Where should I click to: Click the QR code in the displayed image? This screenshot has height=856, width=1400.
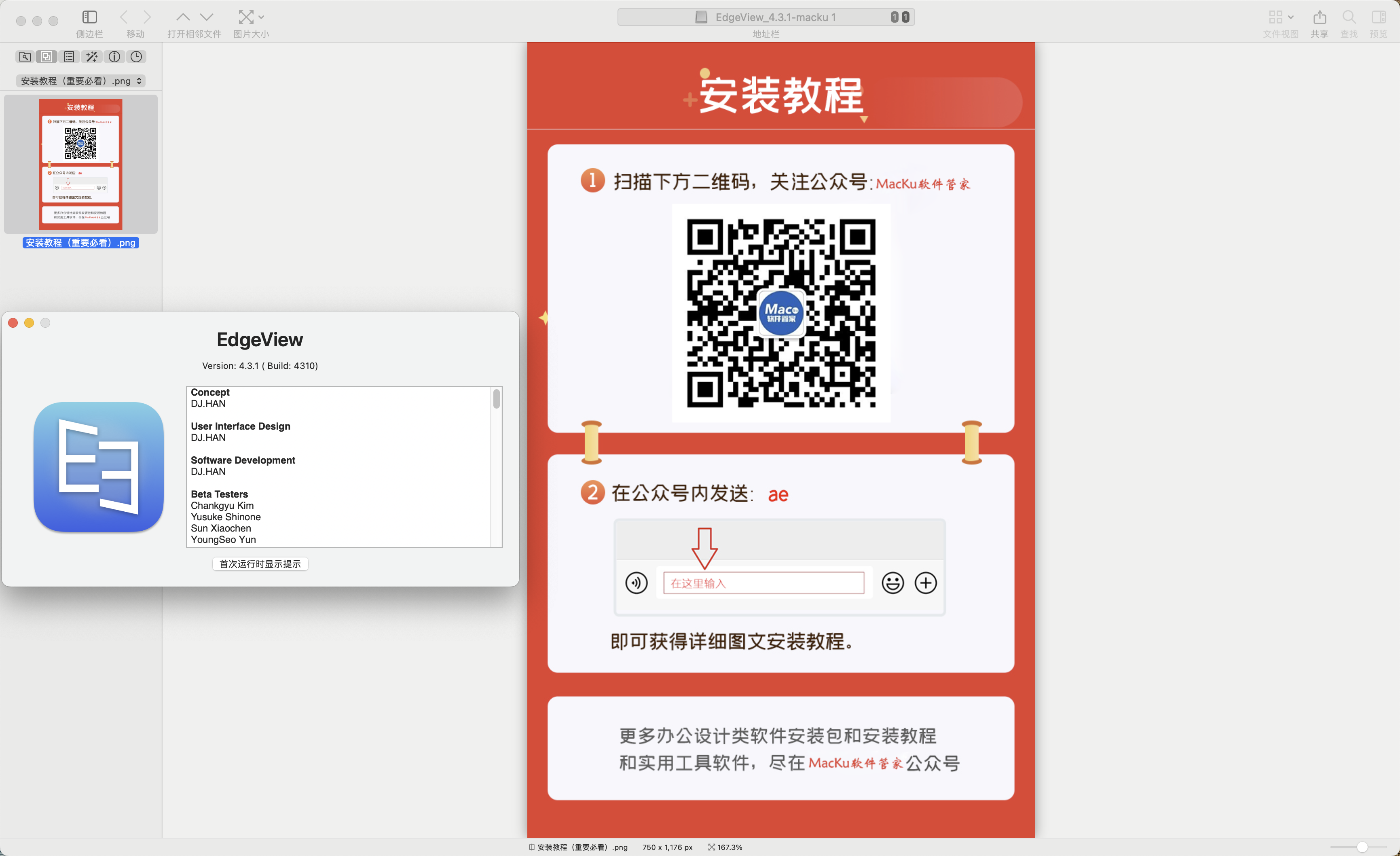pyautogui.click(x=781, y=313)
